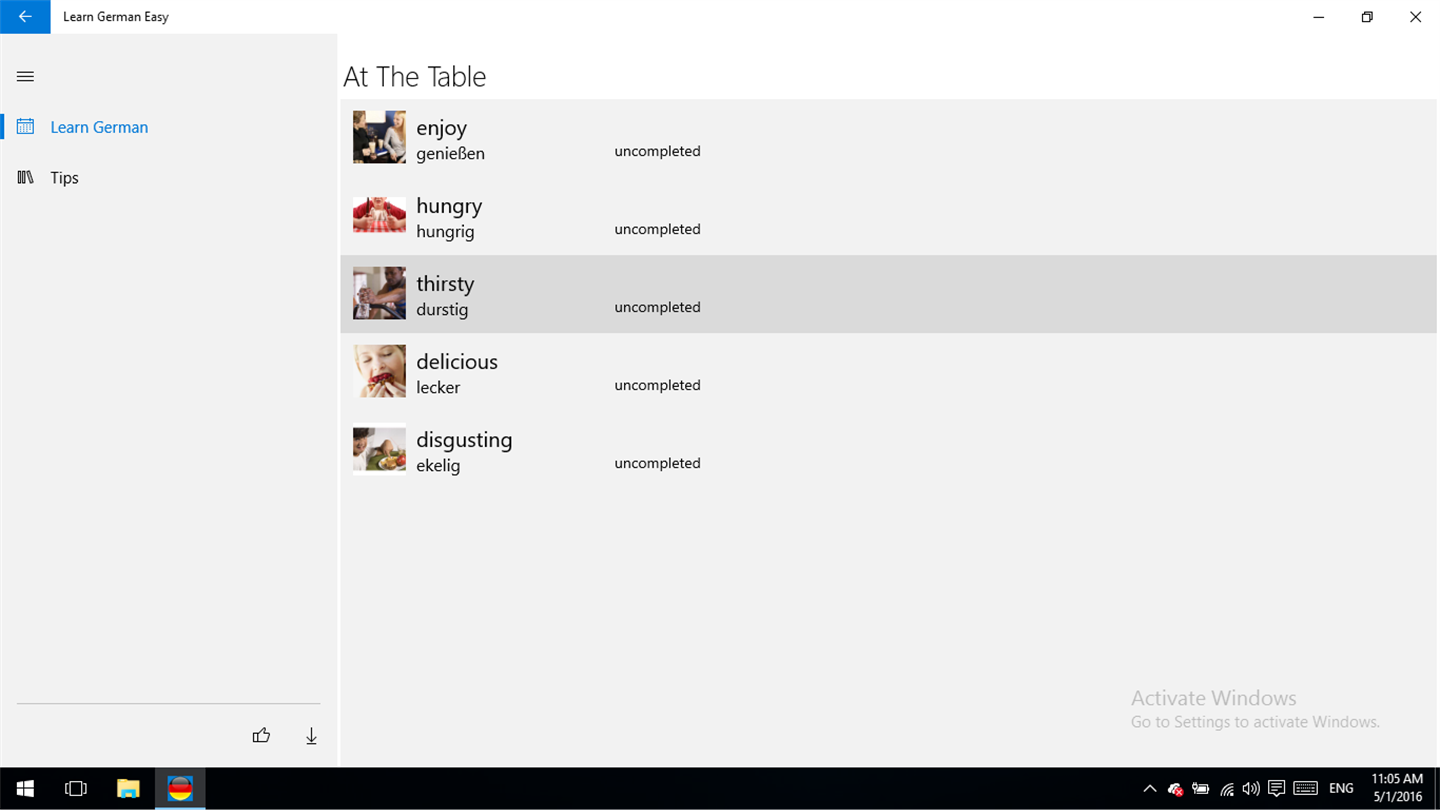Open the Learn German menu item
The image size is (1440, 810).
point(99,127)
